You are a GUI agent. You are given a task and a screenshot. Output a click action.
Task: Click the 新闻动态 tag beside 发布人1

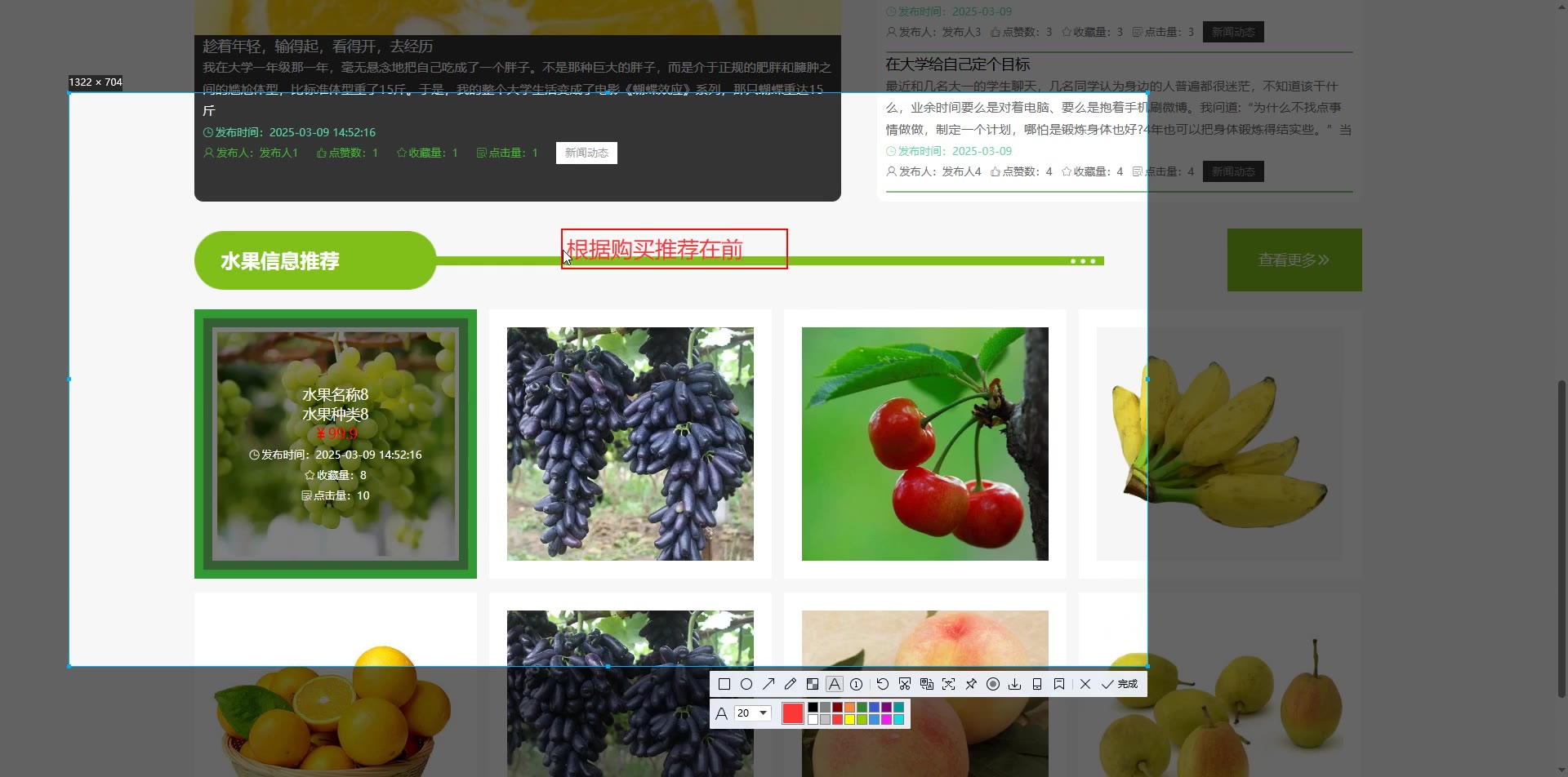click(x=586, y=153)
